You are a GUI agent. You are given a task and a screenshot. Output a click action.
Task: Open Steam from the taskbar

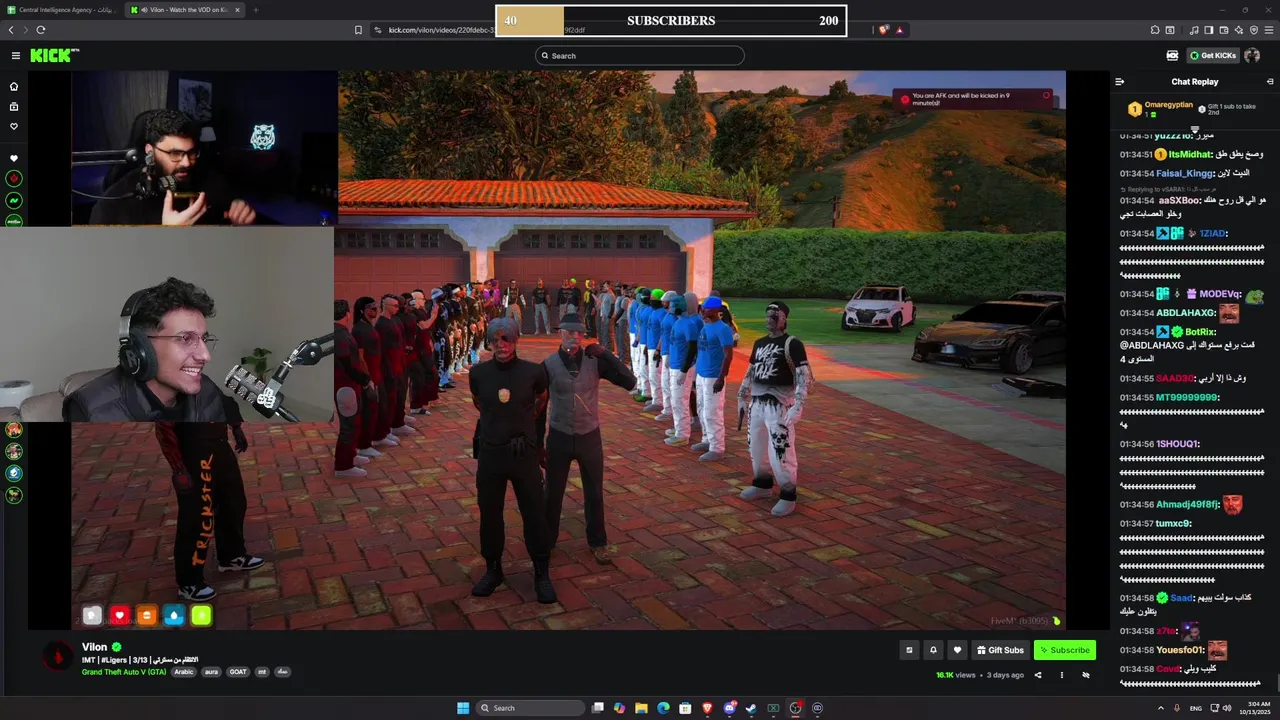(x=751, y=708)
